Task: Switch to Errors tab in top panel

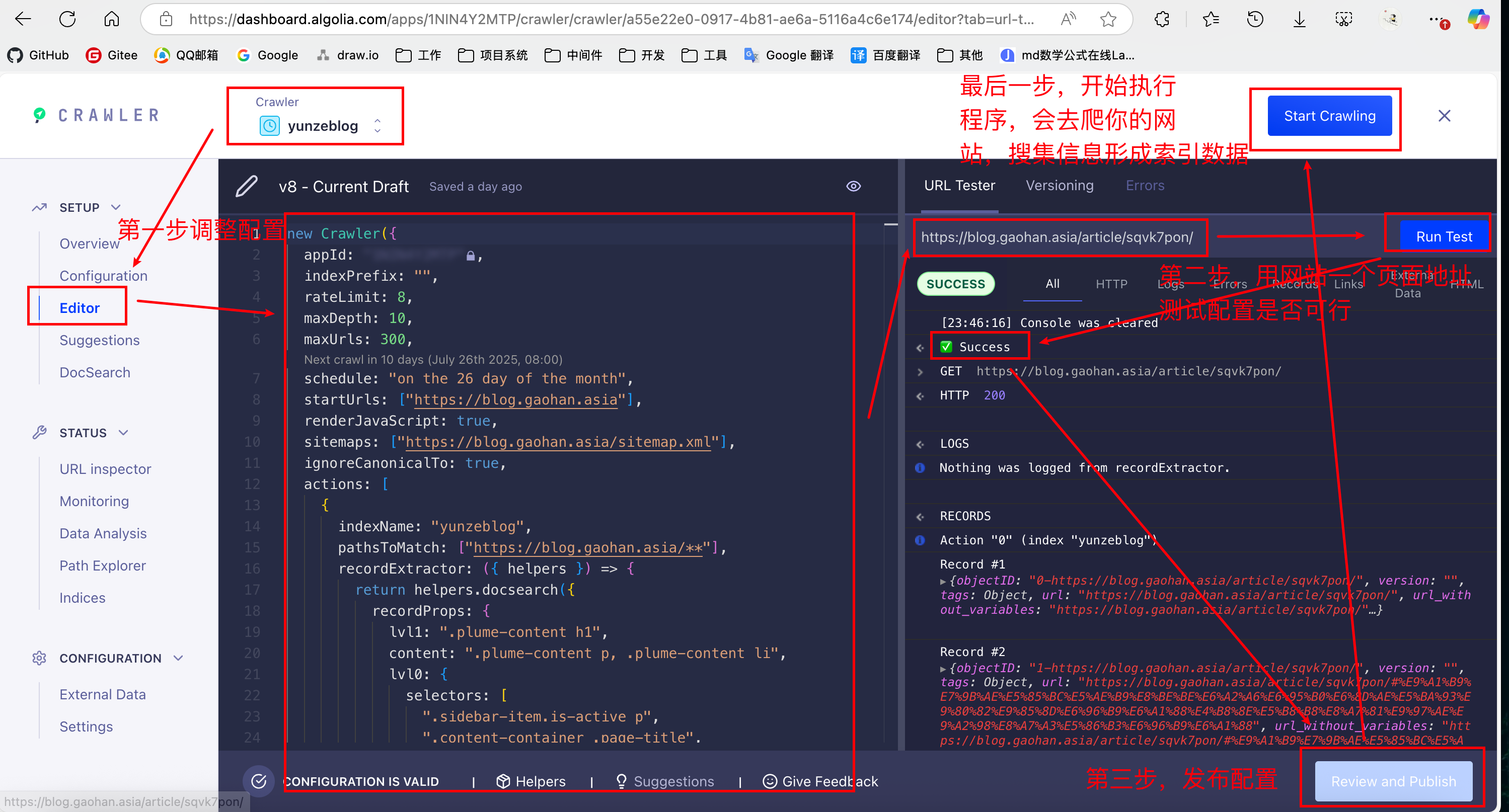Action: point(1145,186)
